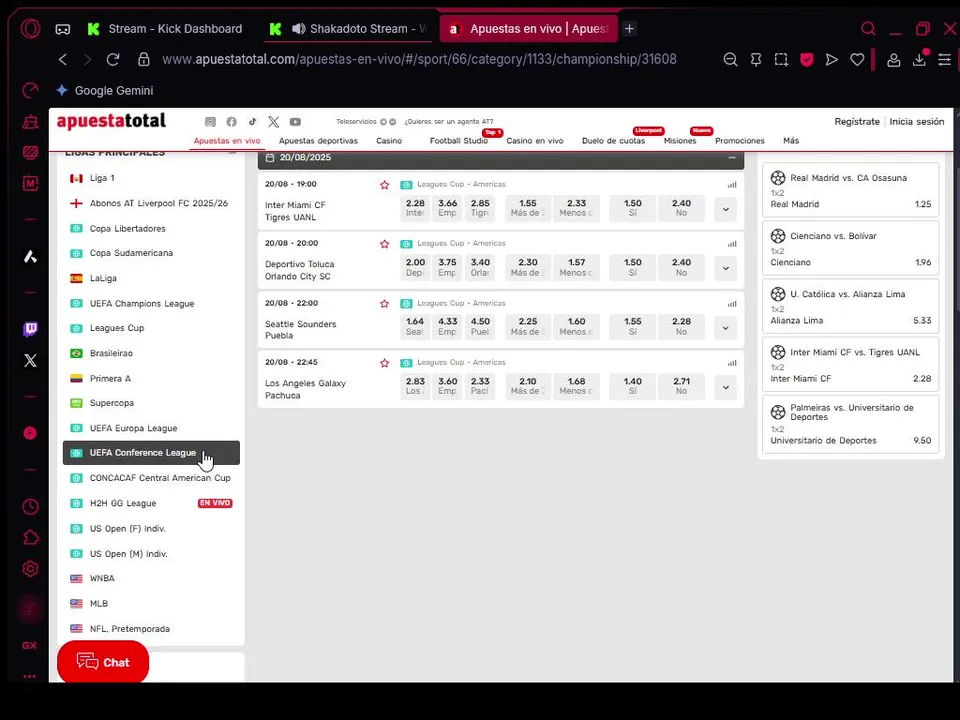This screenshot has width=960, height=720.
Task: Open Duelo de cuotas tab
Action: coord(613,141)
